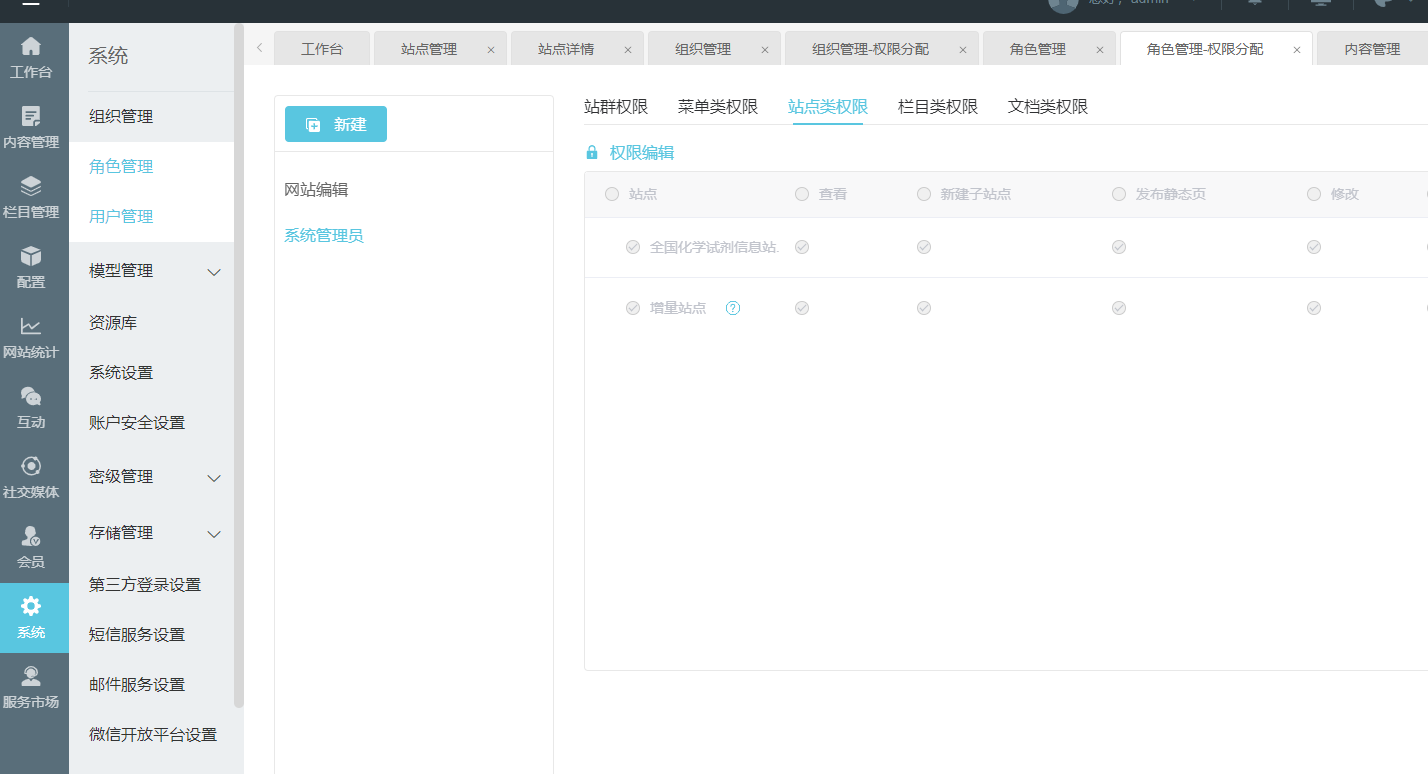Image resolution: width=1428 pixels, height=774 pixels.
Task: Select the 查看 column header radio
Action: pyautogui.click(x=802, y=194)
